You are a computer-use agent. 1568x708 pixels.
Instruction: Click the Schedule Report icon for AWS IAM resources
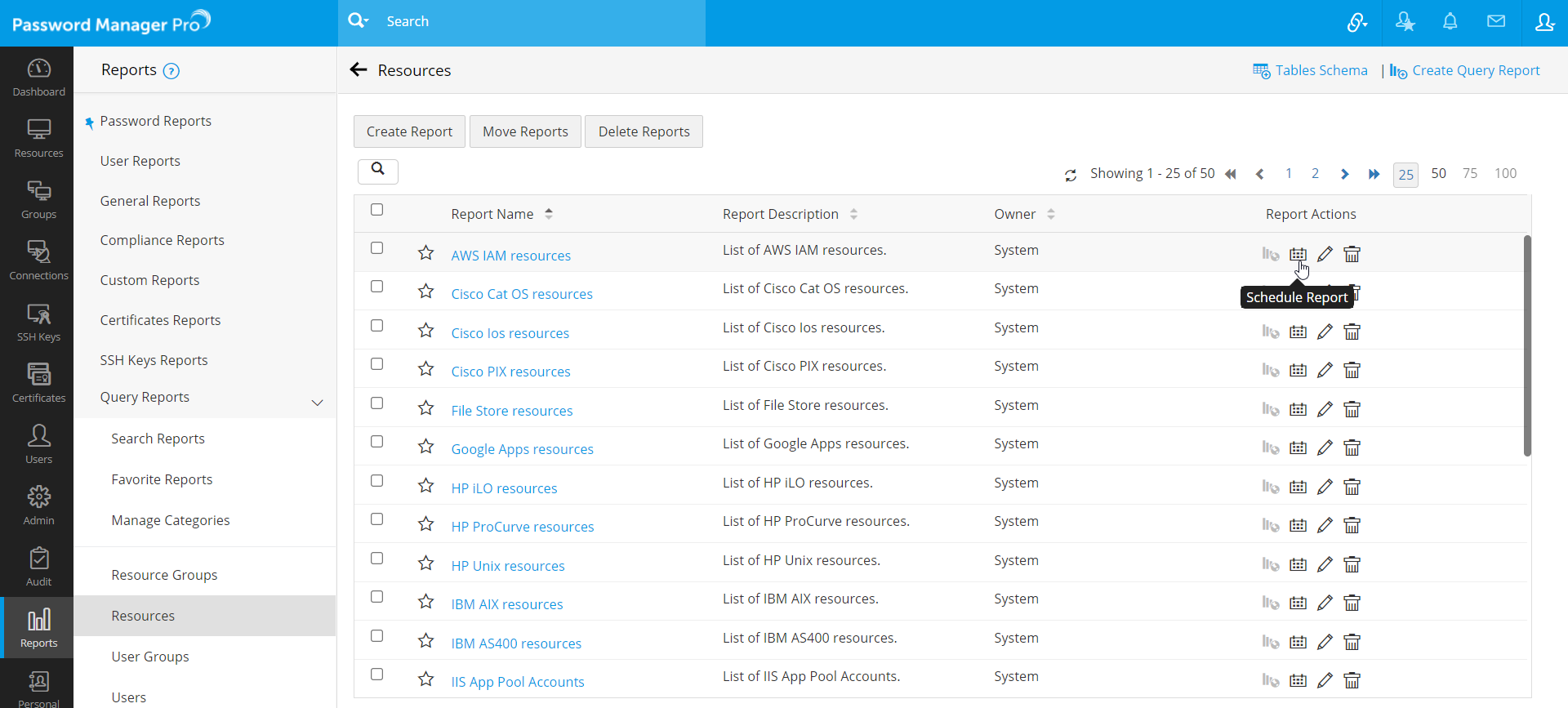(x=1298, y=254)
